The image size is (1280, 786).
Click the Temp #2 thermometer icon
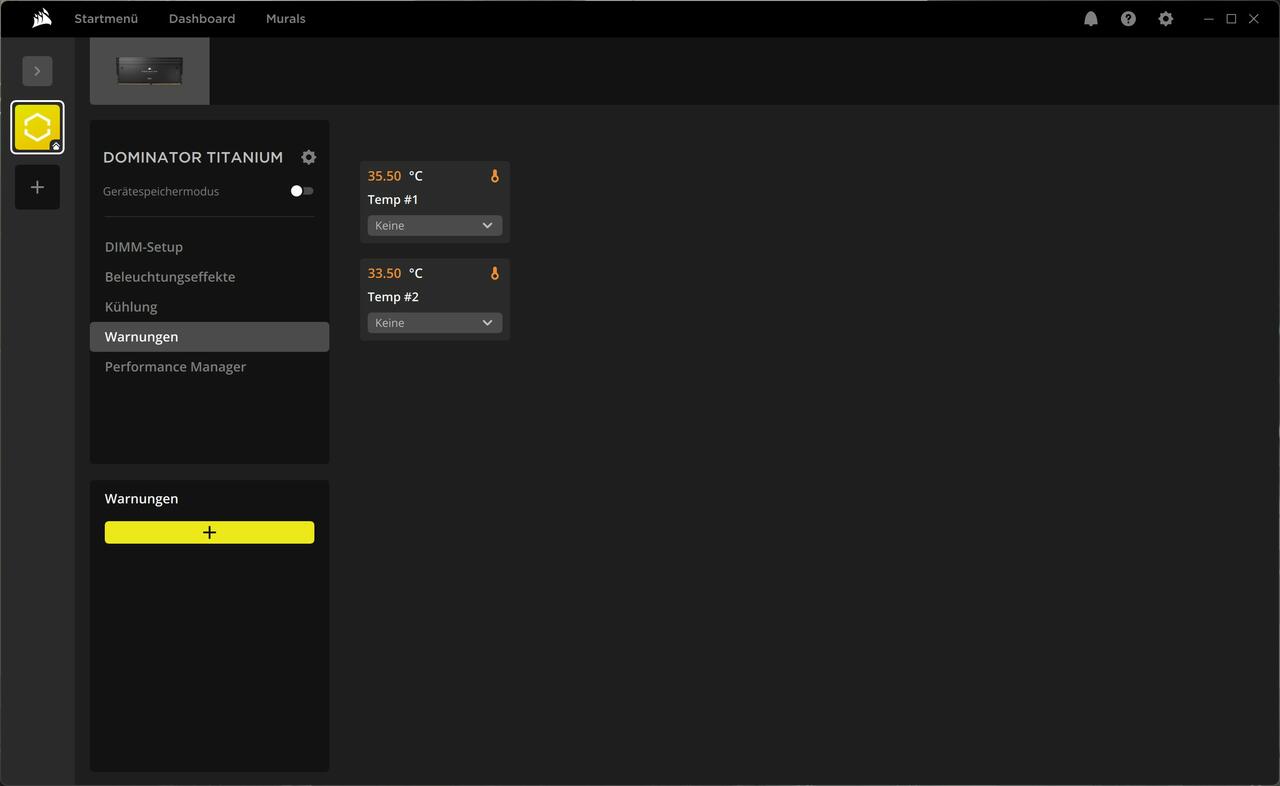pyautogui.click(x=494, y=273)
